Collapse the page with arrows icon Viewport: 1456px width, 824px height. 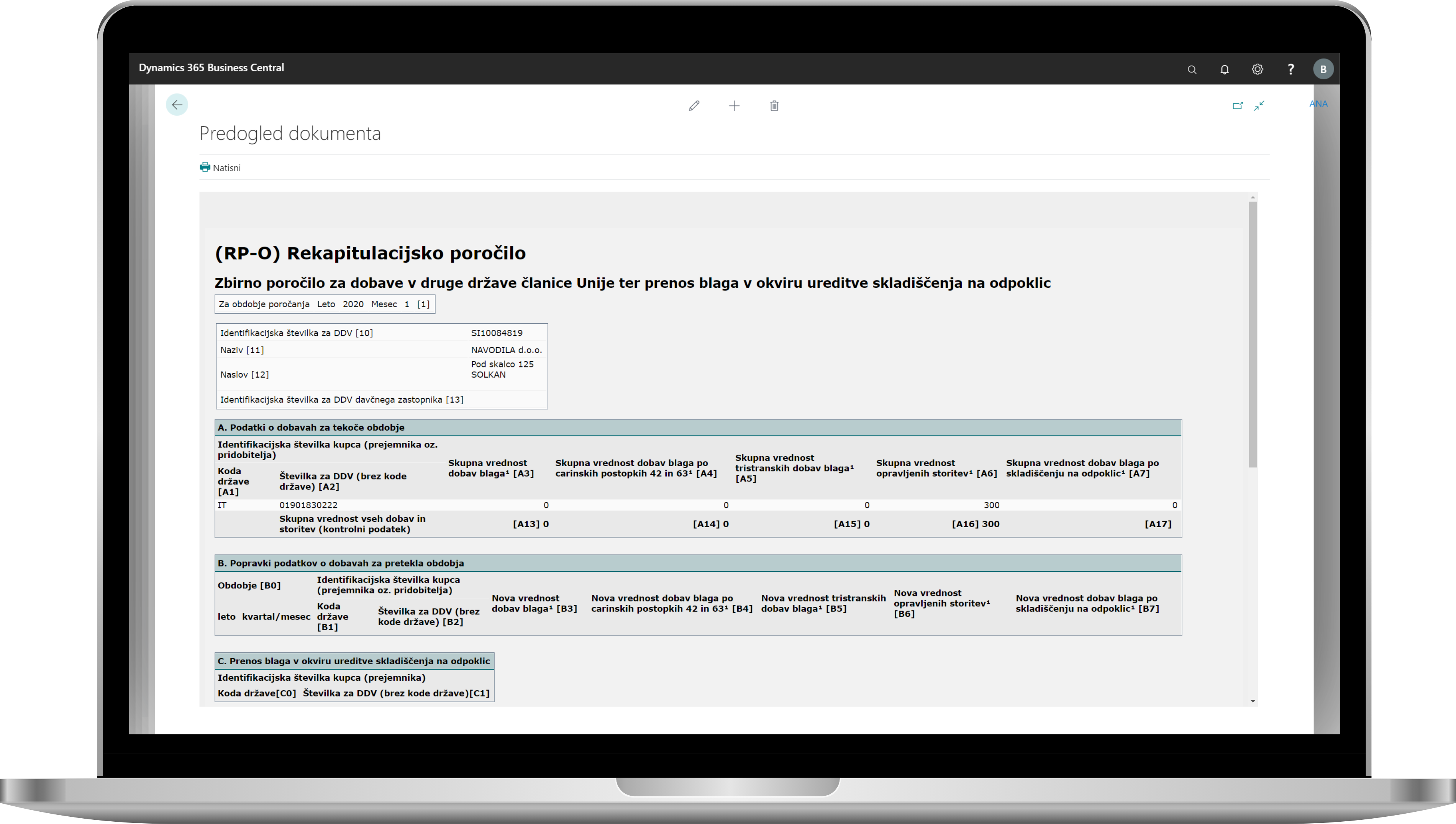1259,105
